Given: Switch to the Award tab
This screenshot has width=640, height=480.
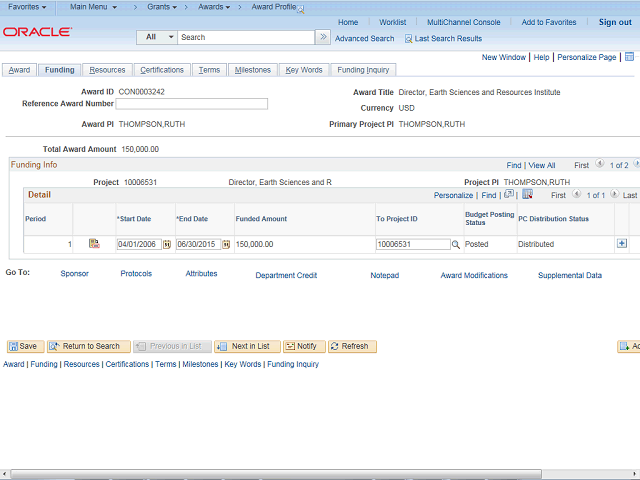Looking at the screenshot, I should point(19,70).
